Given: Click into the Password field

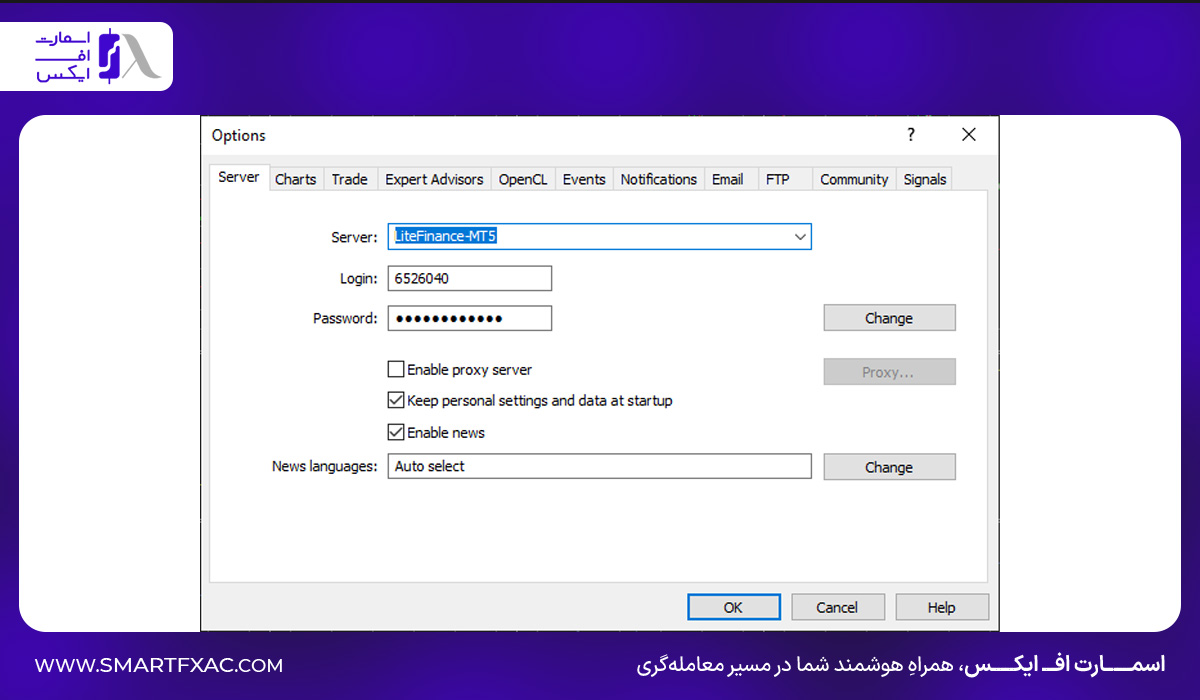Looking at the screenshot, I should tap(470, 318).
